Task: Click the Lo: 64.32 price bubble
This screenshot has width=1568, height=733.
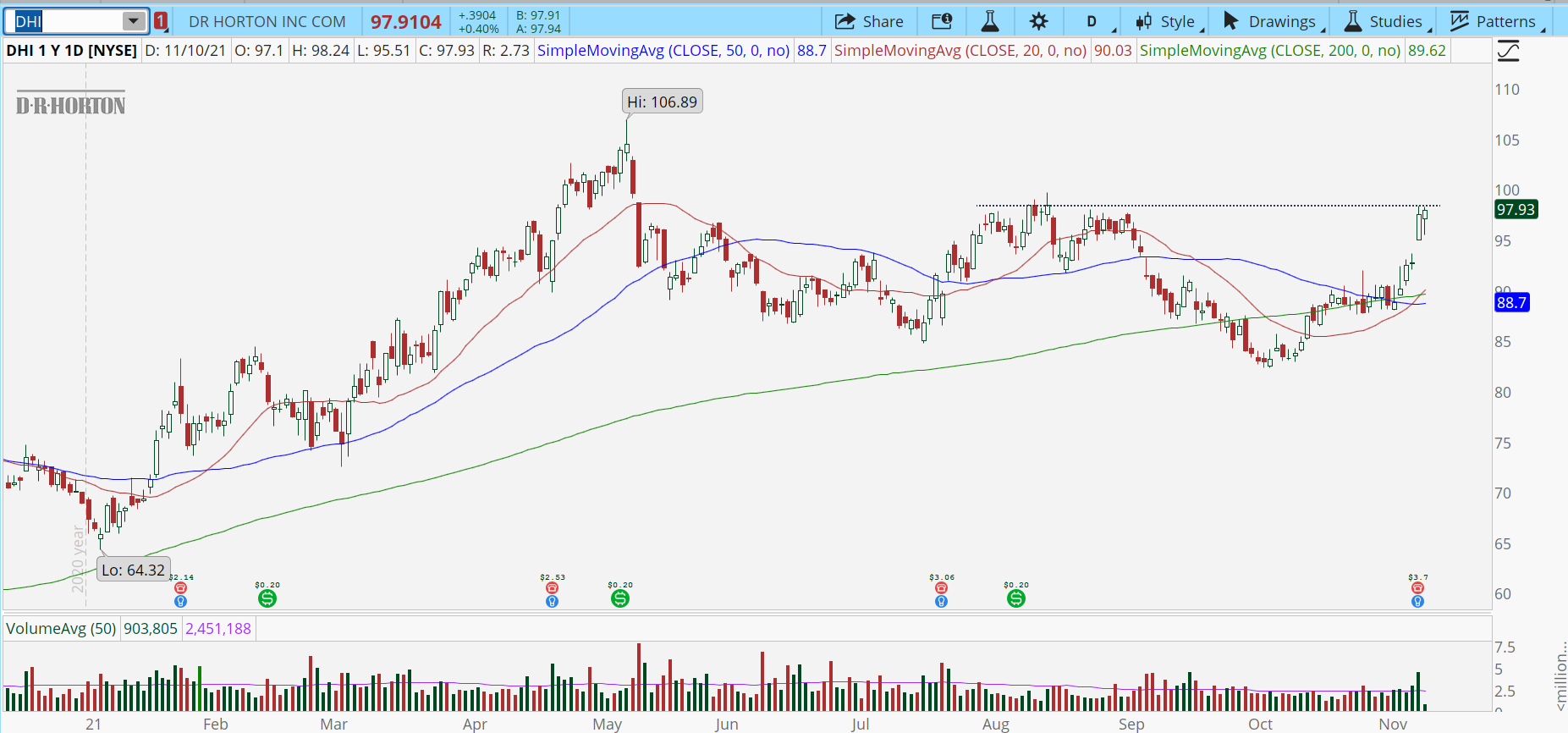Action: click(x=134, y=570)
